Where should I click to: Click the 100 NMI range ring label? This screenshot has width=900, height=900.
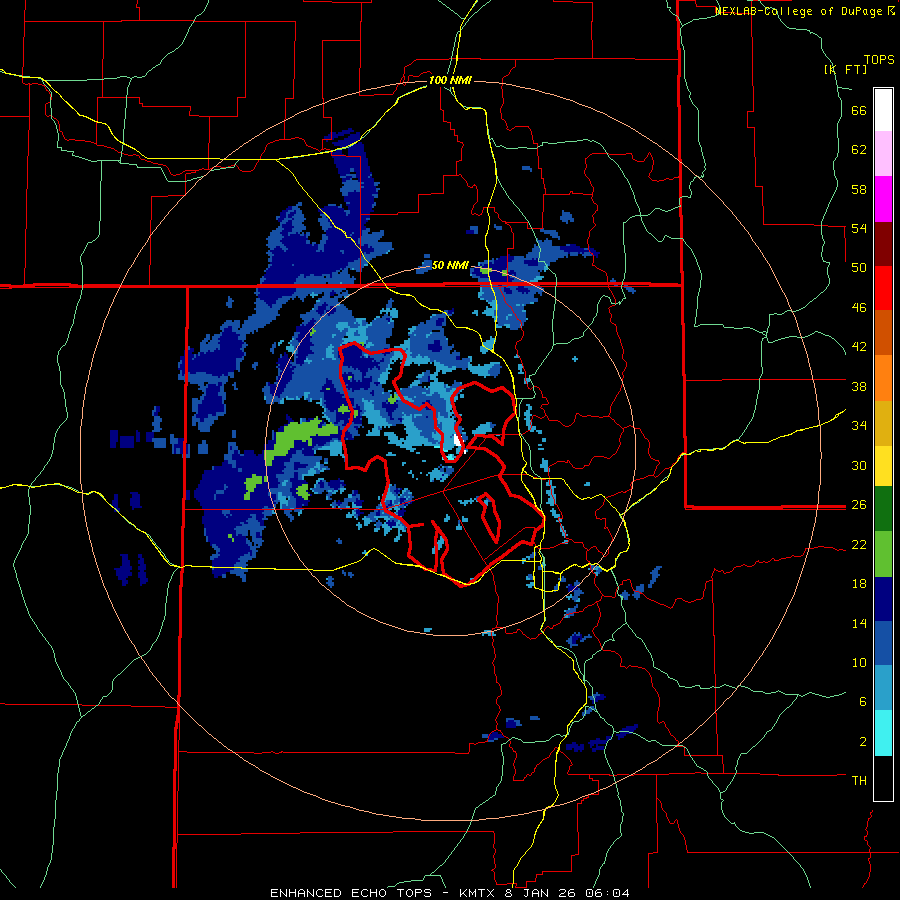[x=450, y=80]
